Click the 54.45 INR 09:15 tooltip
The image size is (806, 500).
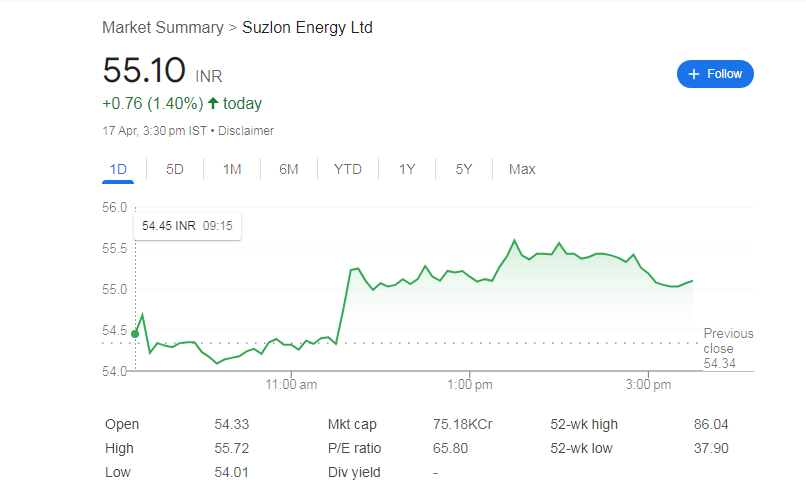pyautogui.click(x=187, y=226)
